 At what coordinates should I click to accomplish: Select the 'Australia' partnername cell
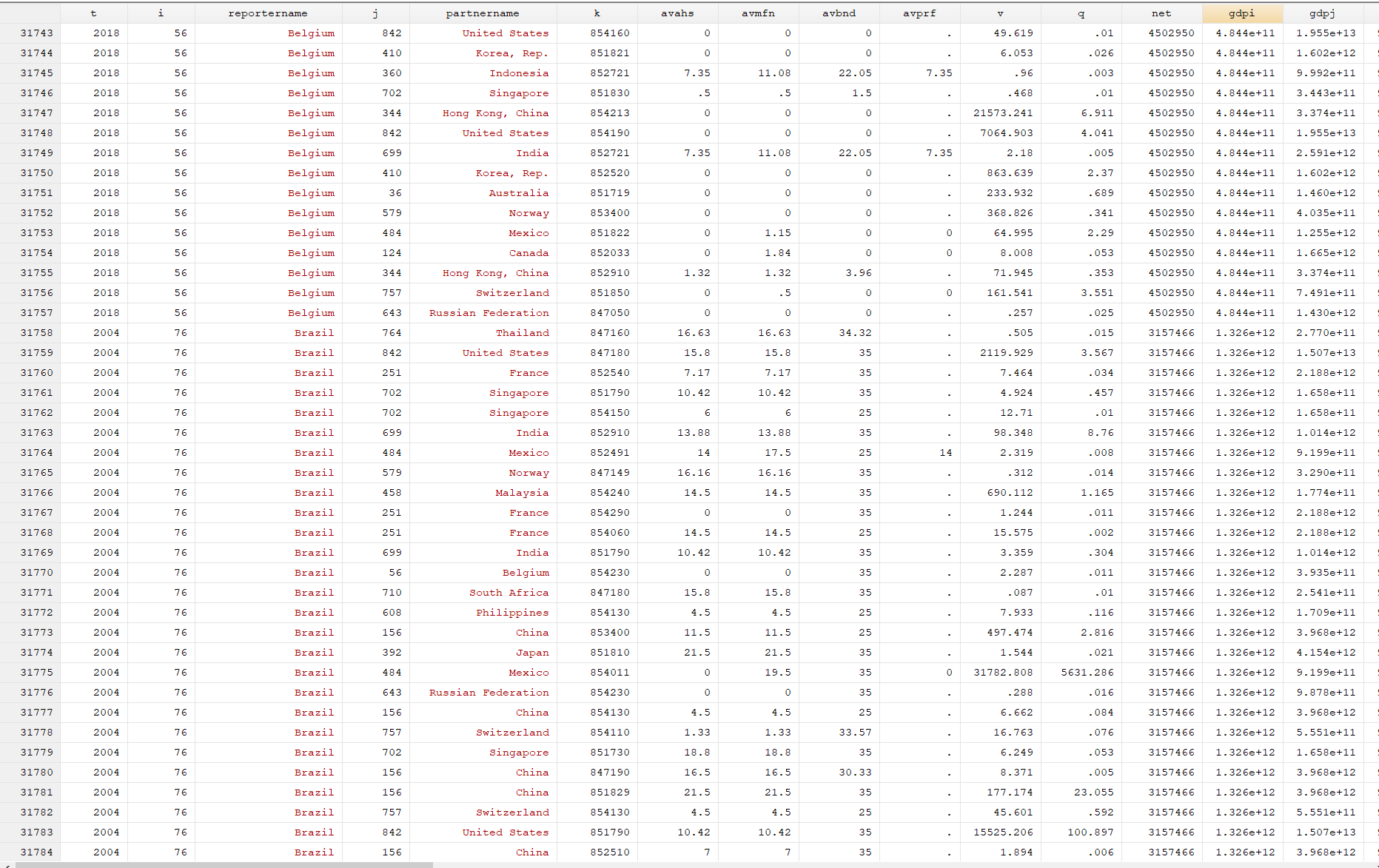519,193
